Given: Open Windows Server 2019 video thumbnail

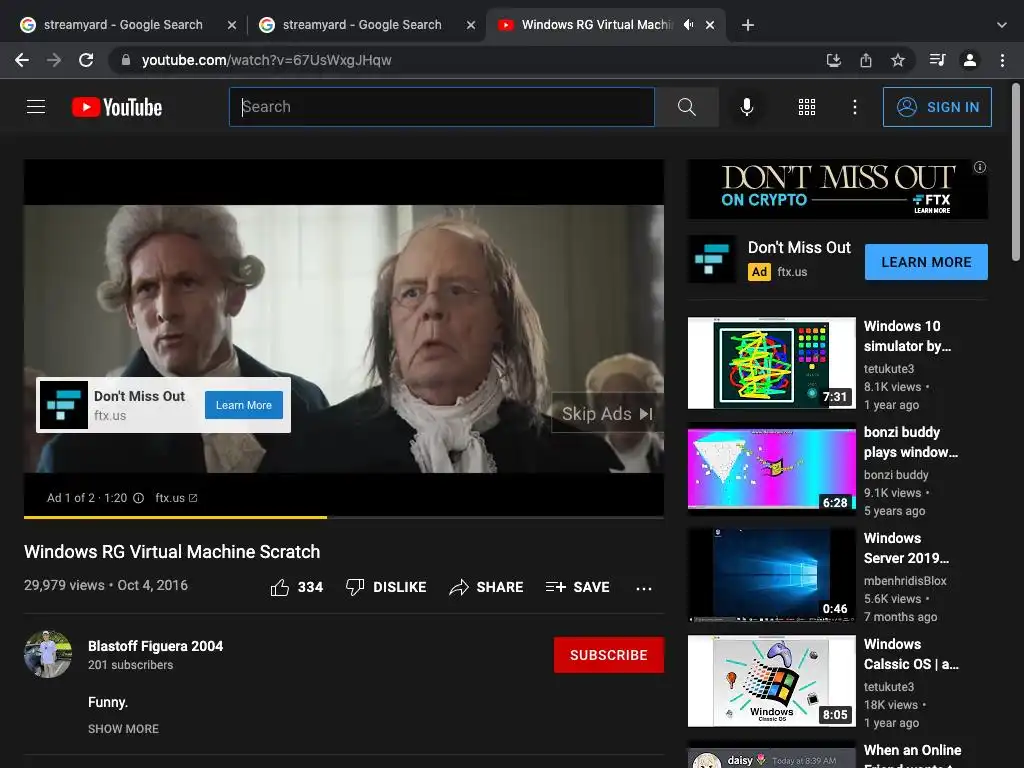Looking at the screenshot, I should coord(771,575).
